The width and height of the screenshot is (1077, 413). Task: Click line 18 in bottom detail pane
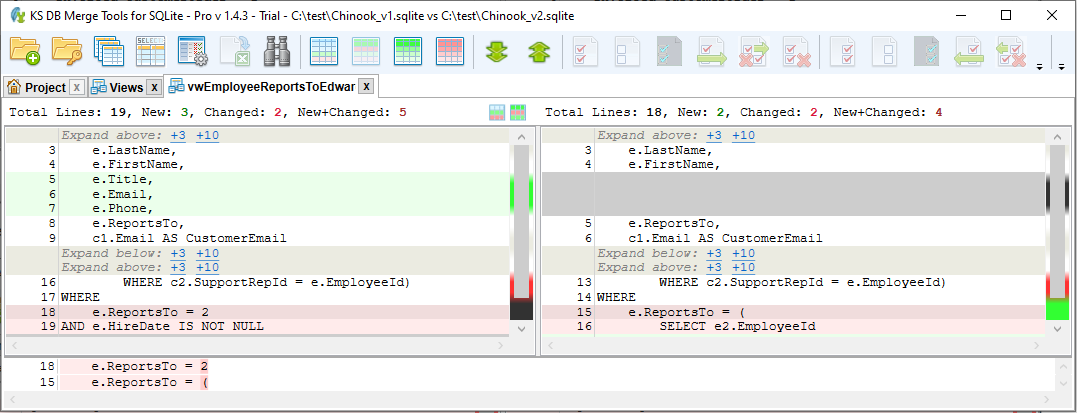[x=529, y=366]
